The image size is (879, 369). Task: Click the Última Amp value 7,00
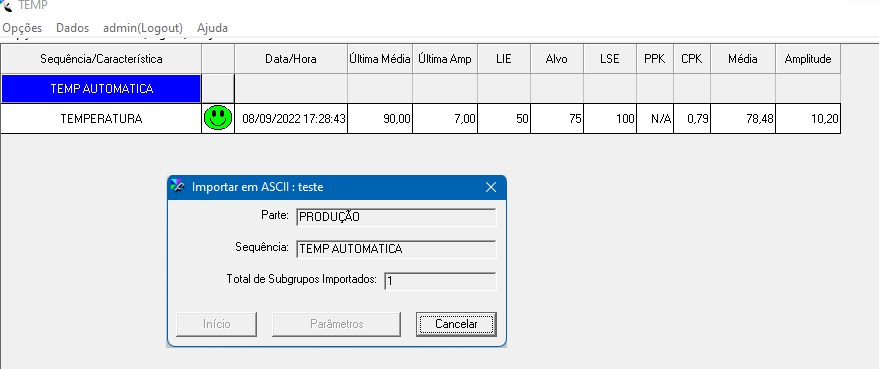click(445, 118)
